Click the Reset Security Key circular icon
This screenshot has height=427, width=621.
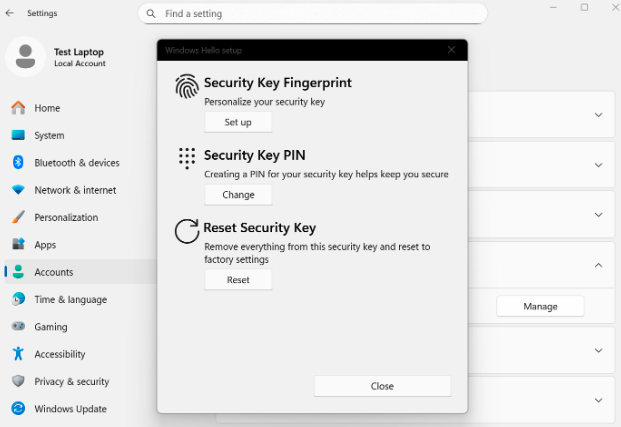click(x=187, y=231)
